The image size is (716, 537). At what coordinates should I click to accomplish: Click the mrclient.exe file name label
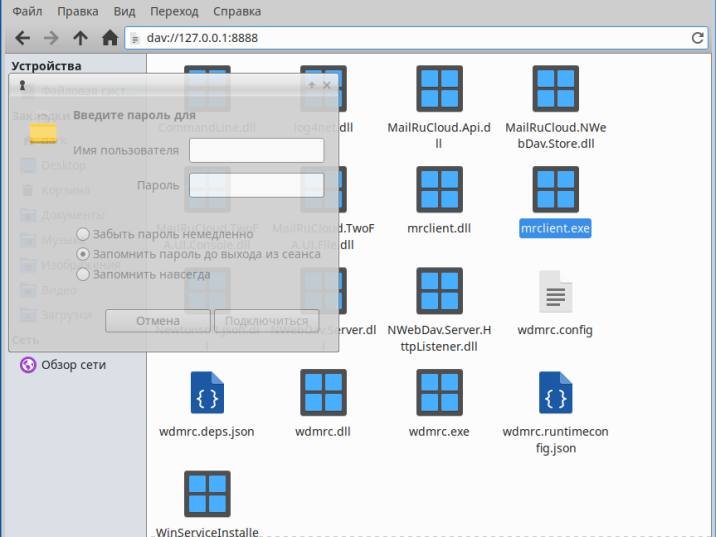(x=555, y=228)
